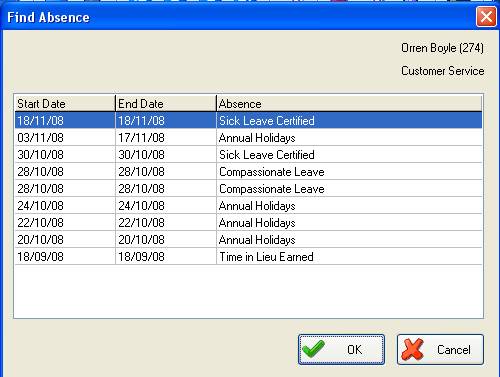Click the Cancel button
This screenshot has height=377, width=500.
440,349
